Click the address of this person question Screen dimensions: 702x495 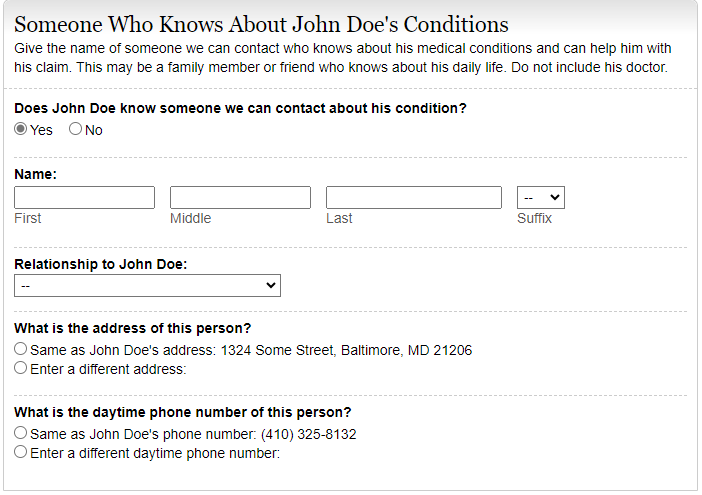click(x=132, y=328)
